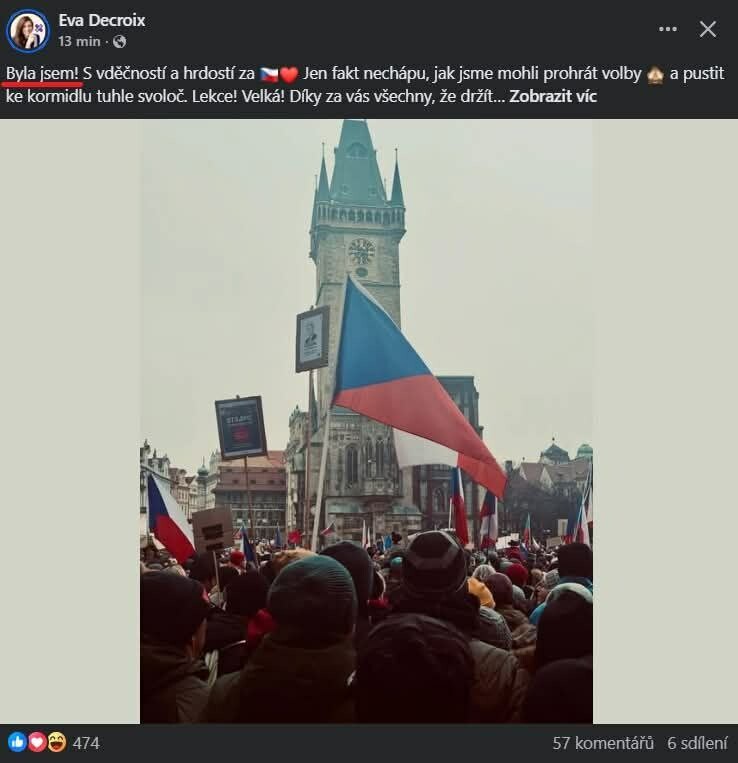This screenshot has height=763, width=738.
Task: Click the public globe visibility icon
Action: click(119, 42)
